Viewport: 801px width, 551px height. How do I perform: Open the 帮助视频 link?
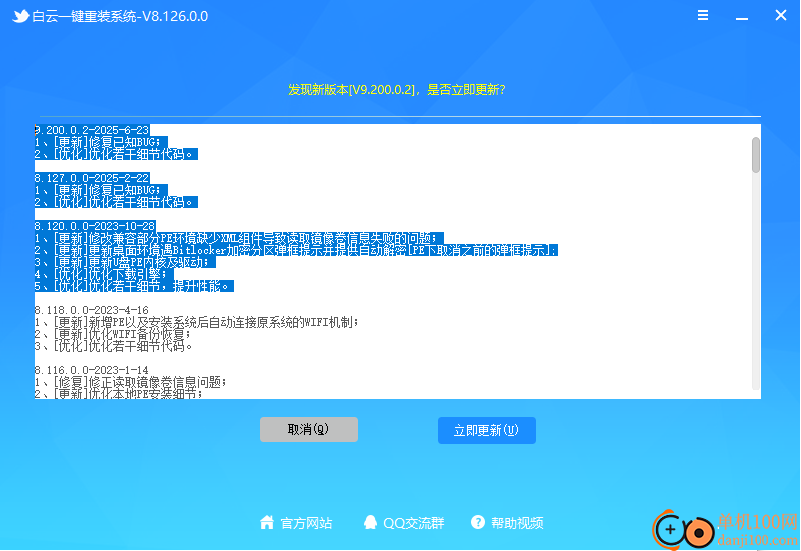click(x=517, y=523)
